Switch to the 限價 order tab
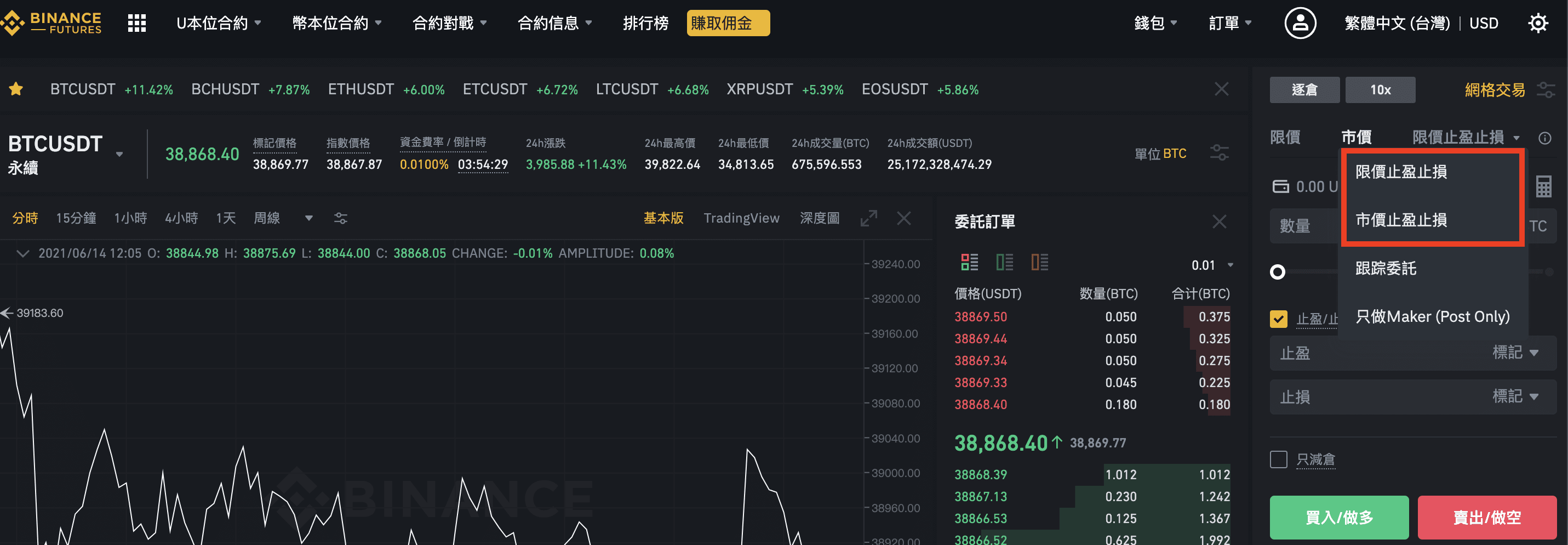The image size is (1568, 545). coord(1285,138)
